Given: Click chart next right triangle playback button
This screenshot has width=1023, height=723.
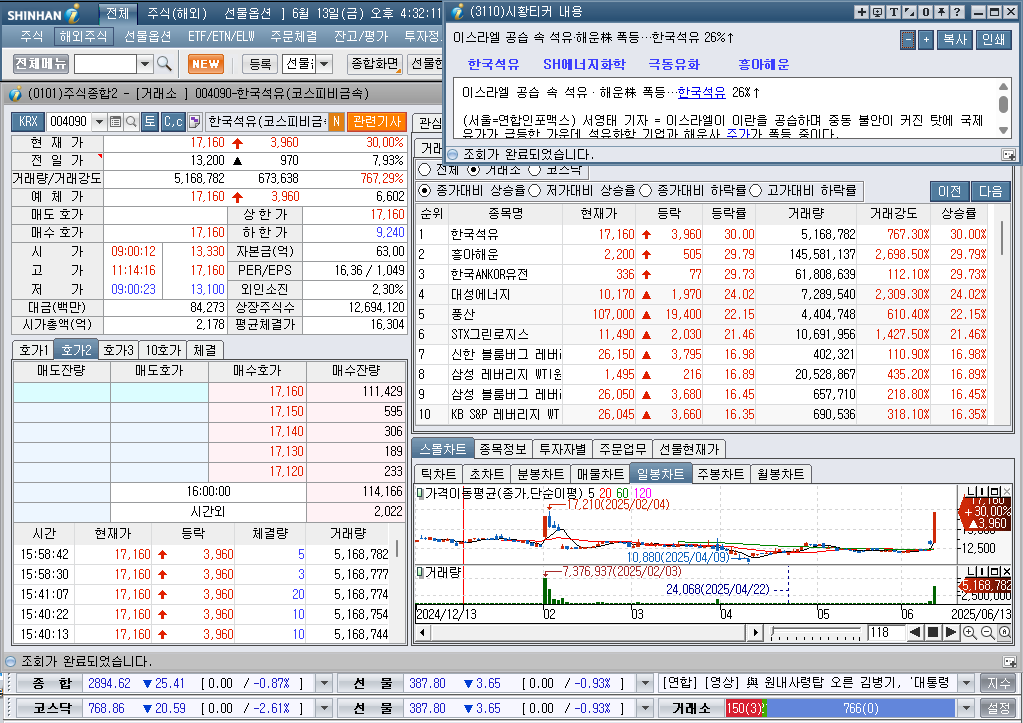Looking at the screenshot, I should pyautogui.click(x=951, y=632).
